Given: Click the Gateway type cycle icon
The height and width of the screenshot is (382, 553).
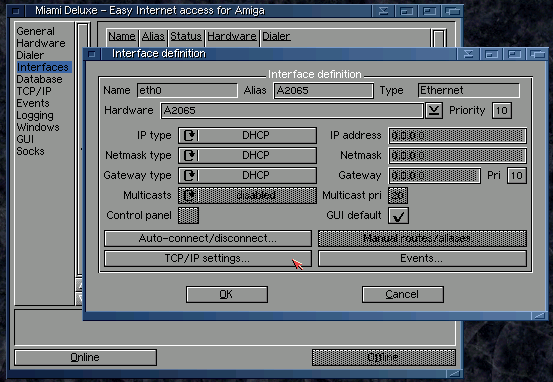Looking at the screenshot, I should click(x=190, y=175).
